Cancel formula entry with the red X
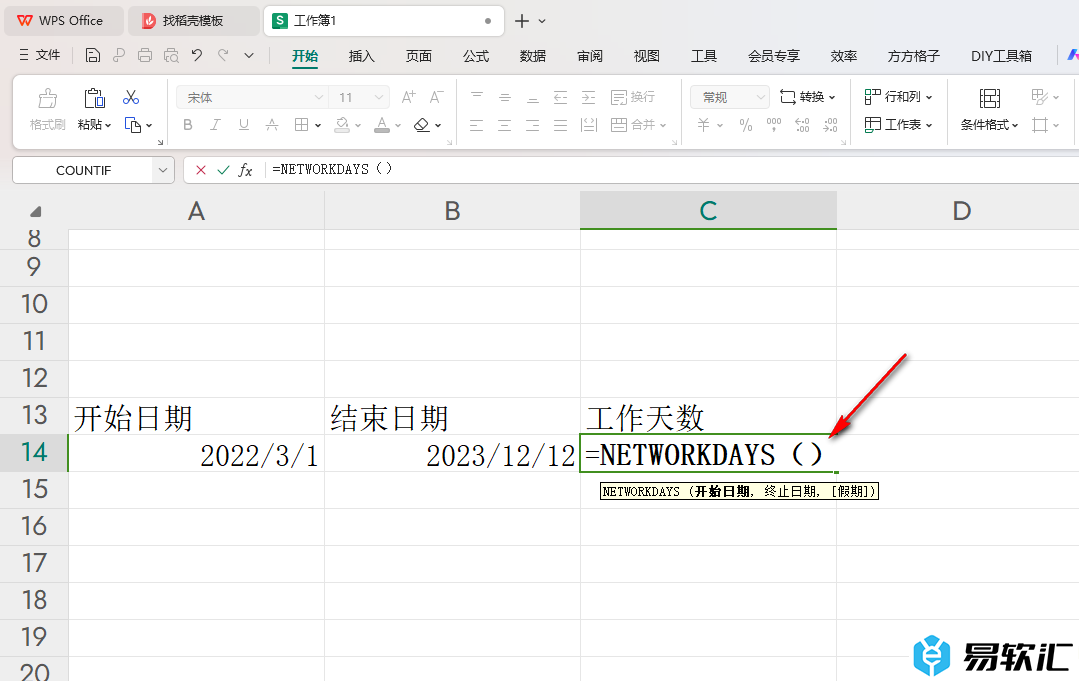This screenshot has width=1079, height=681. [x=201, y=170]
